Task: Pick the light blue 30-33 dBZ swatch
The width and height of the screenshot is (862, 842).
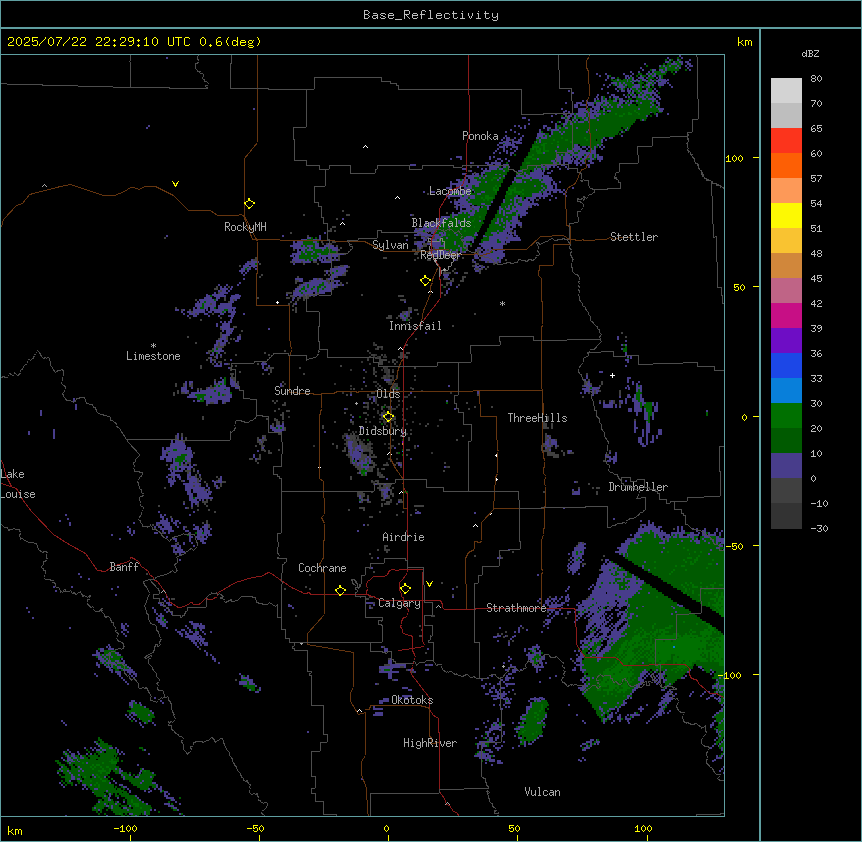Action: coord(786,390)
